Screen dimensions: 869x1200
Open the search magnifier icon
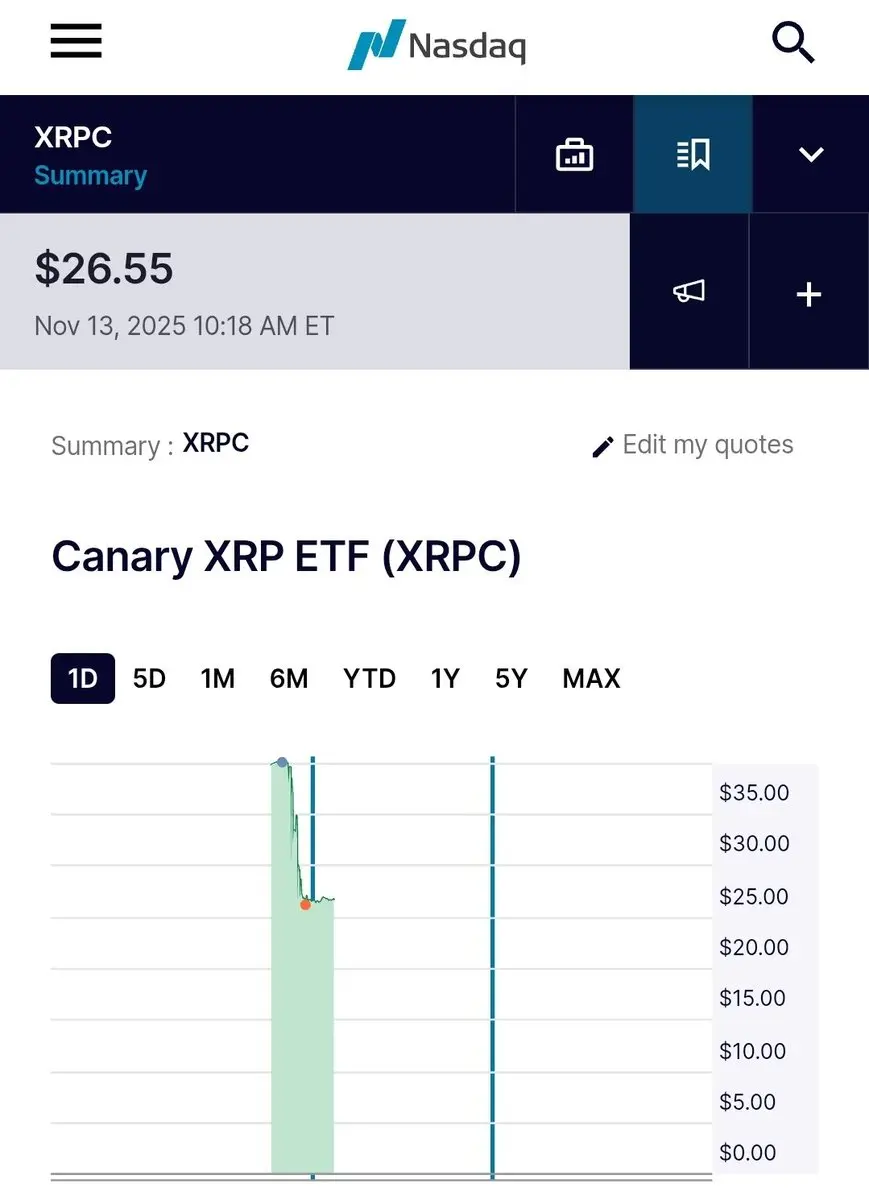[x=794, y=43]
